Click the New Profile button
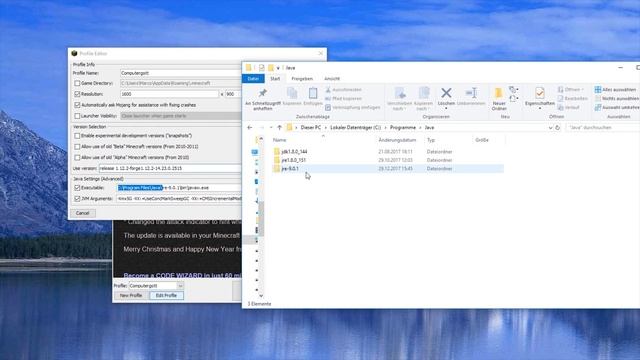Image resolution: width=640 pixels, height=360 pixels. click(x=131, y=296)
